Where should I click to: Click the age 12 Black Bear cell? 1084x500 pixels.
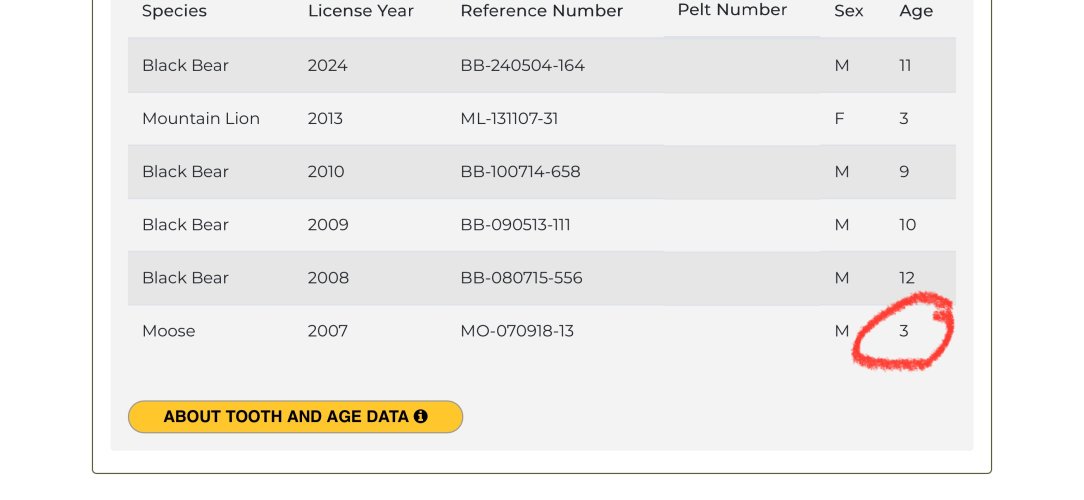pos(907,277)
